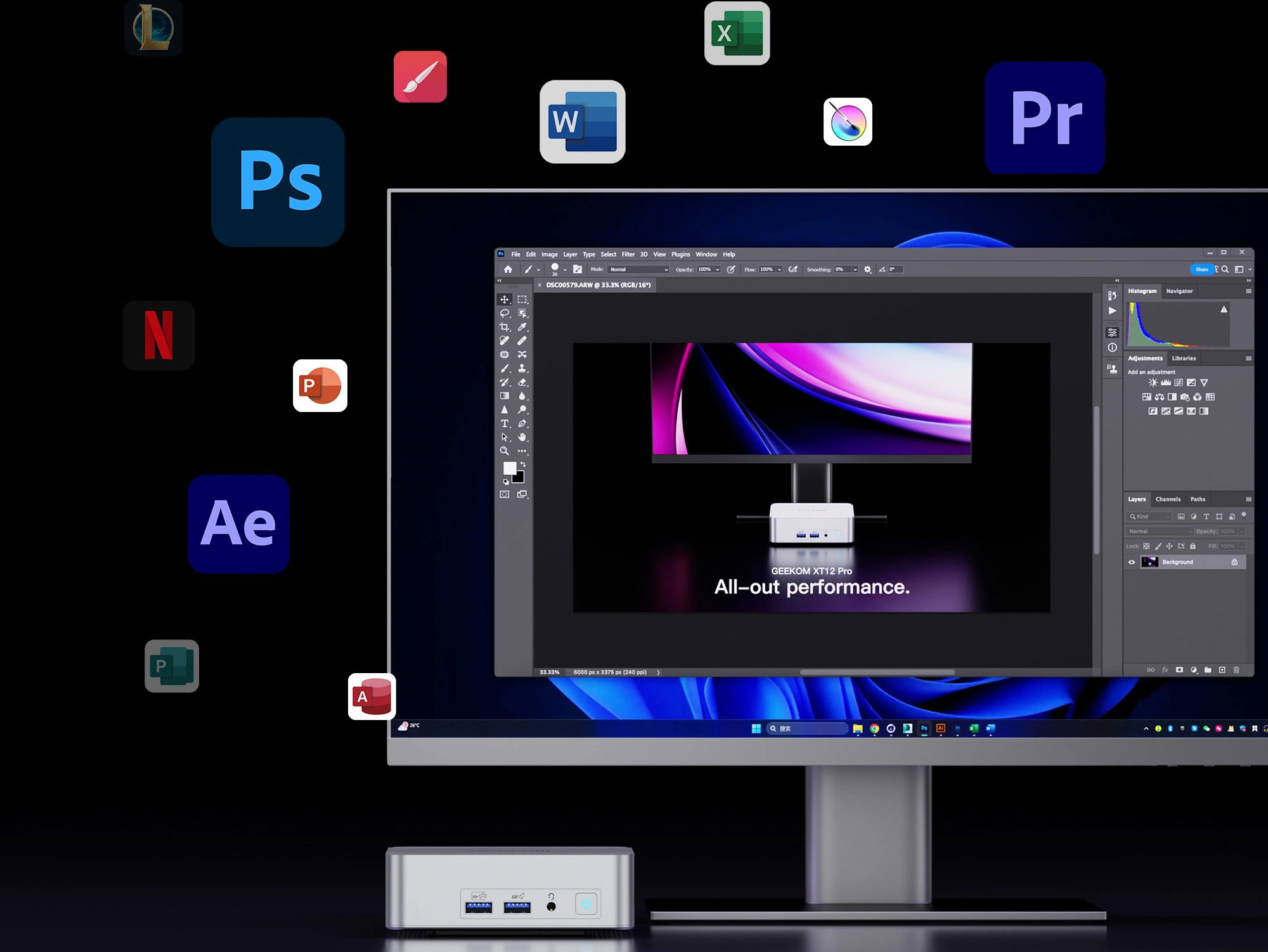Toggle airbrush build-up effects icon

coord(792,269)
